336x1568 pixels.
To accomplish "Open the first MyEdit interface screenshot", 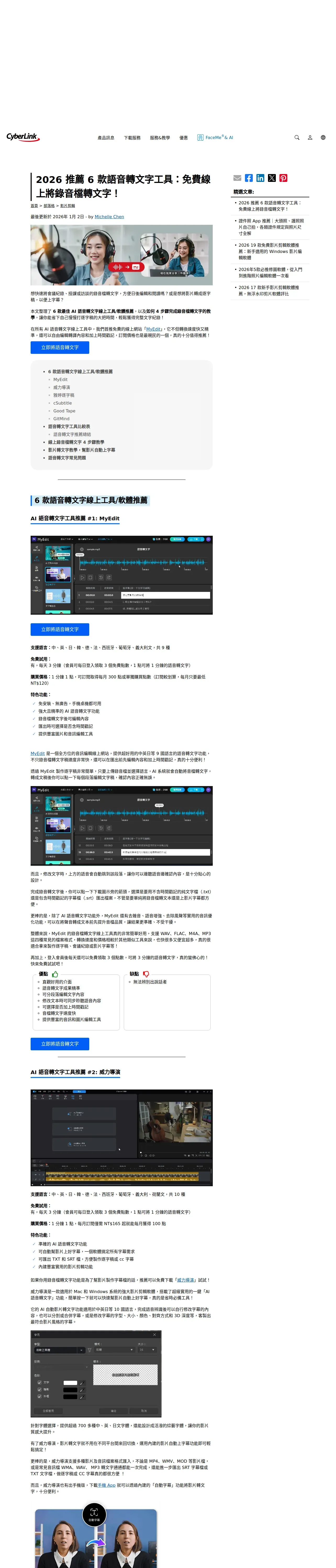I will [x=121, y=575].
